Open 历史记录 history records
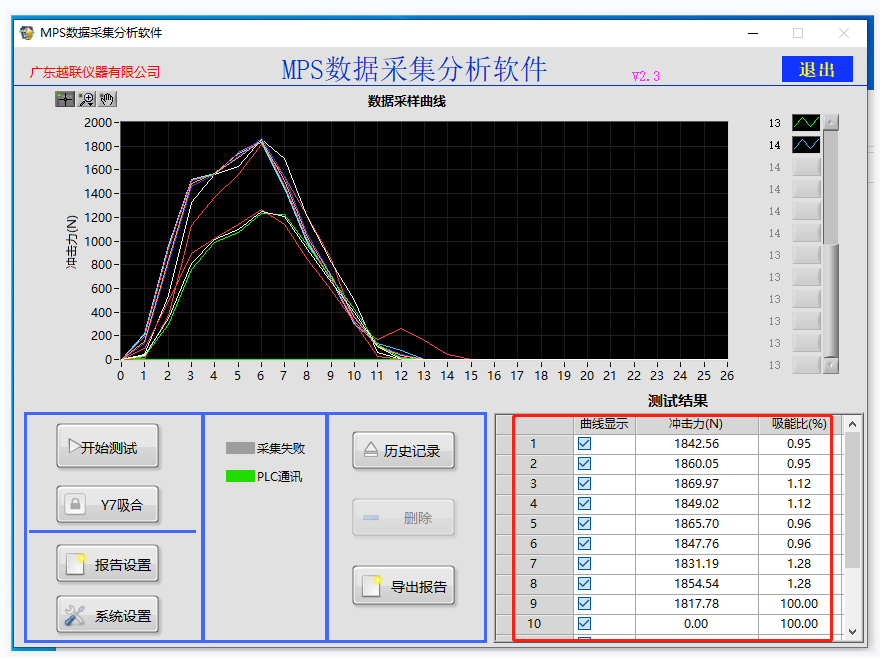880x658 pixels. click(x=403, y=451)
